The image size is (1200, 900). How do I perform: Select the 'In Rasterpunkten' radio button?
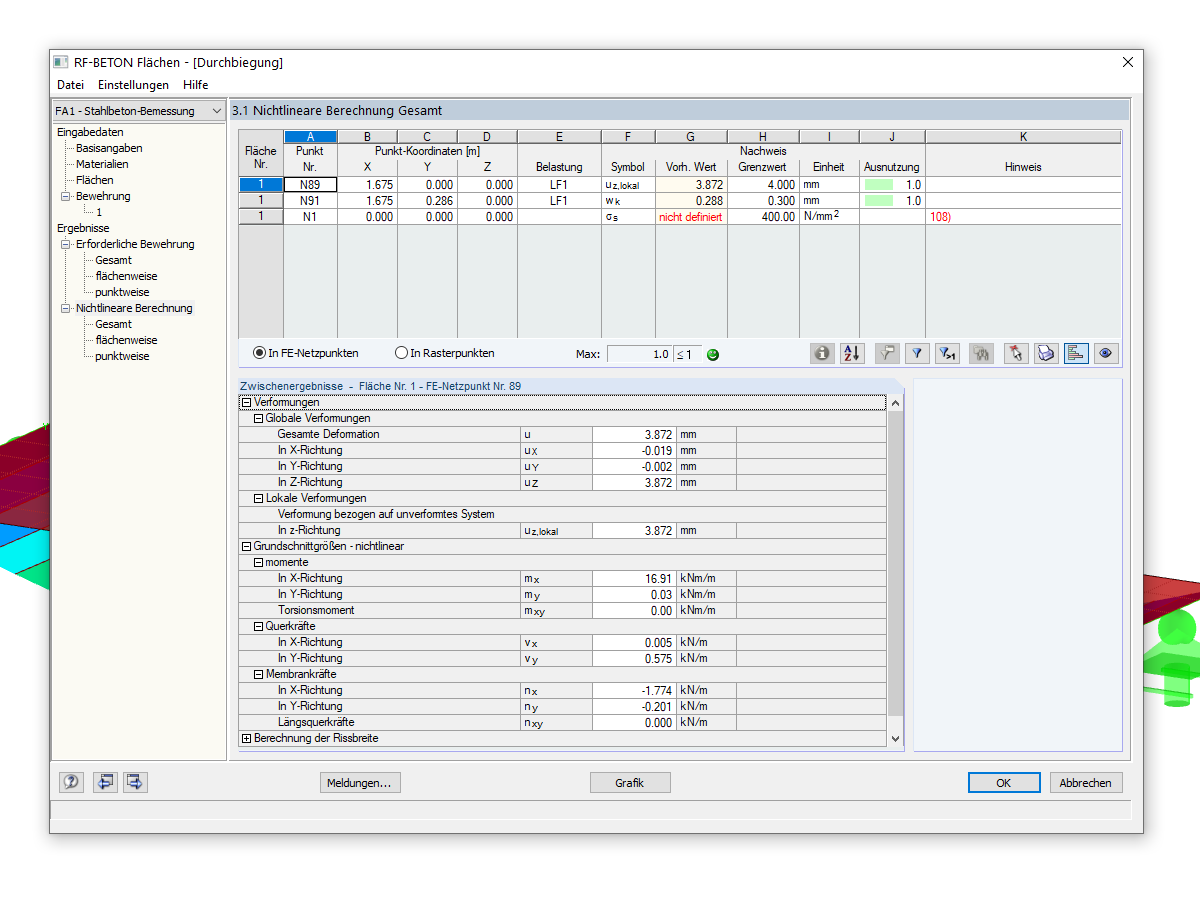(x=402, y=353)
